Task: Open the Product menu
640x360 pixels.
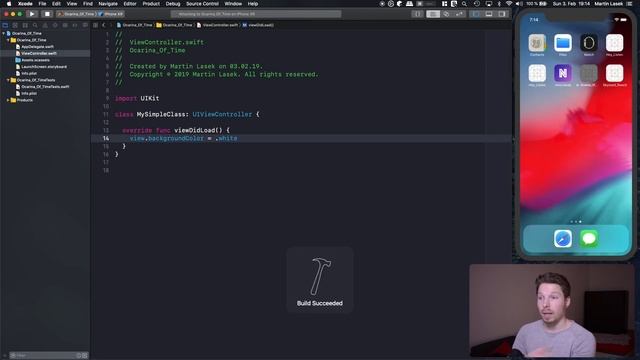Action: pyautogui.click(x=151, y=4)
